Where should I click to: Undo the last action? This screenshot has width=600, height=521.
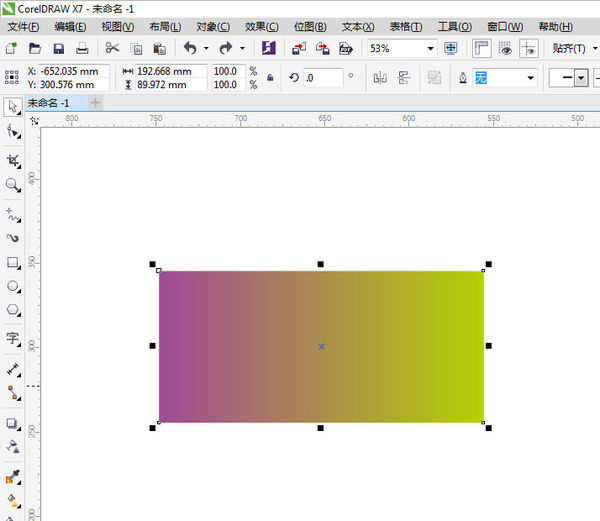pyautogui.click(x=190, y=48)
